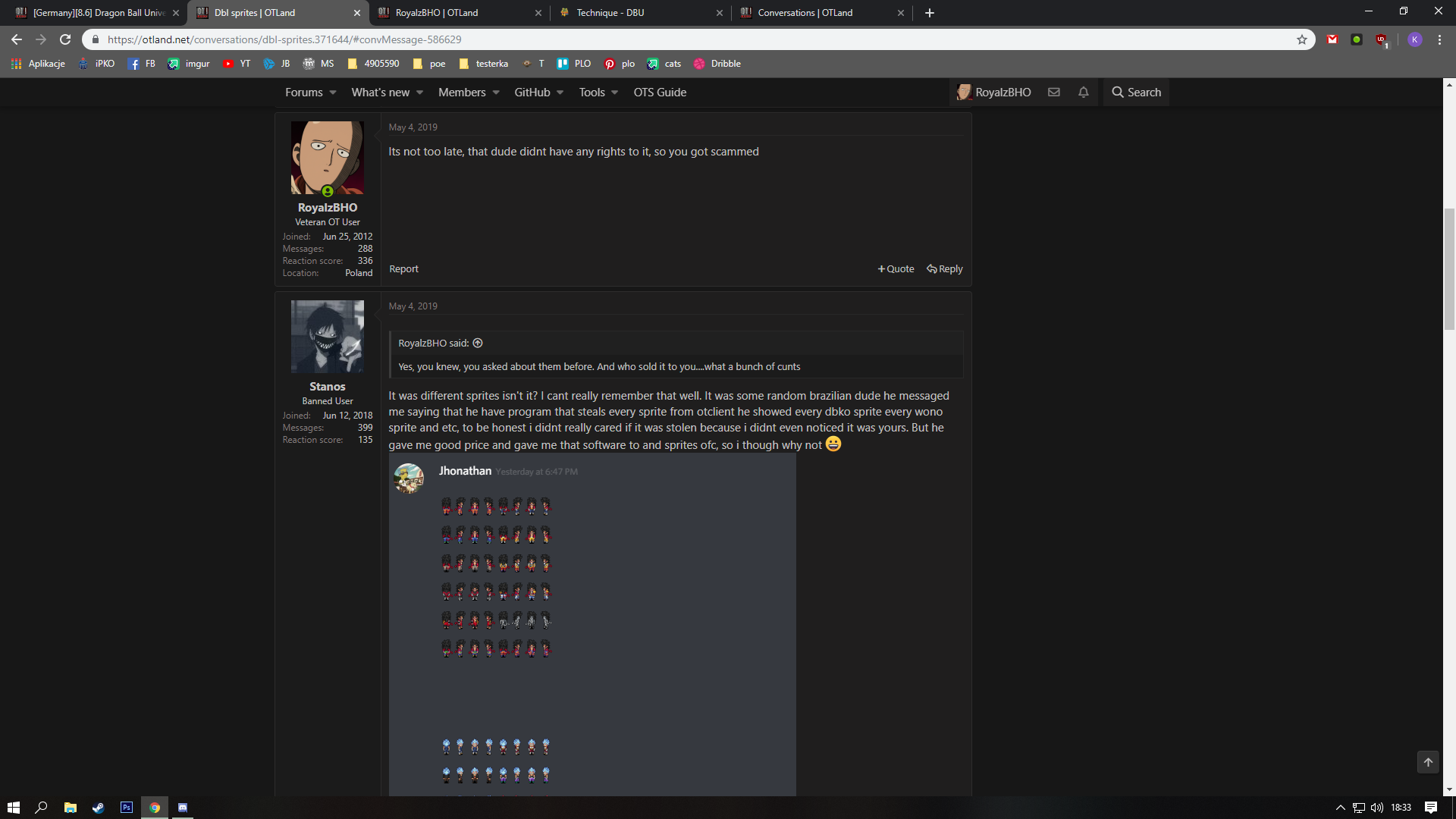This screenshot has height=819, width=1456.
Task: Report the RoyalzBHO message
Action: pyautogui.click(x=403, y=269)
